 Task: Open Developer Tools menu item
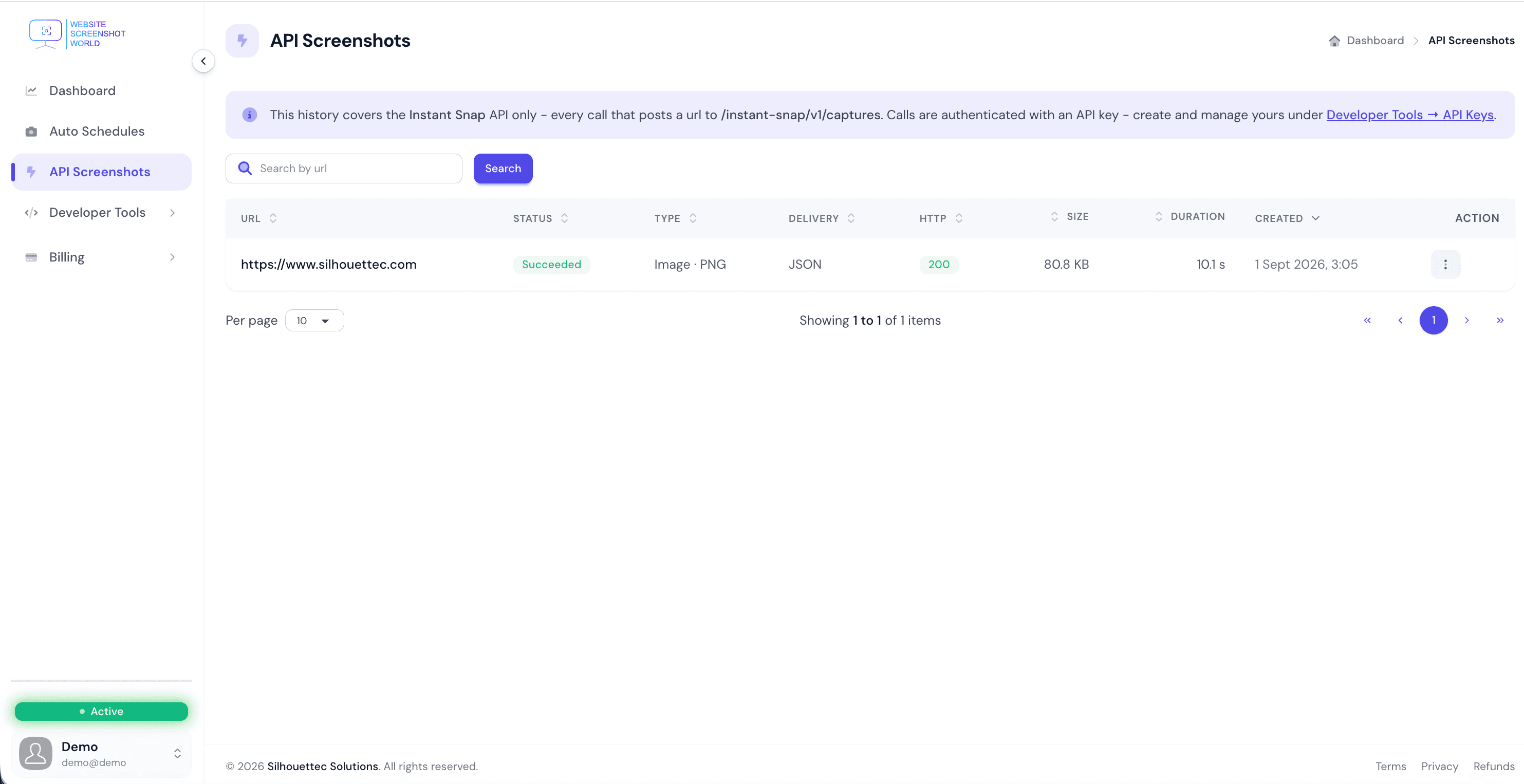tap(101, 212)
